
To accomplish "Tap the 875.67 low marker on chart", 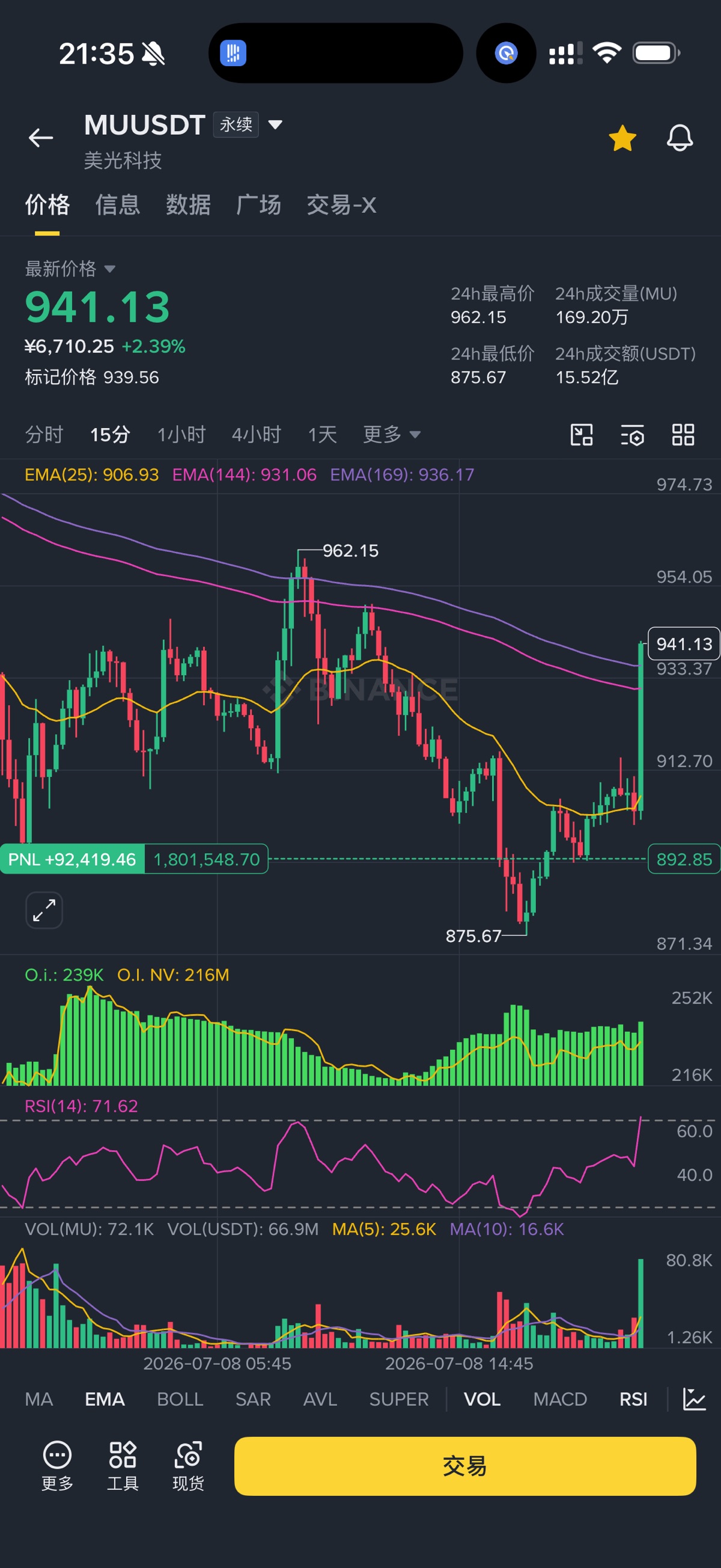I will (473, 936).
